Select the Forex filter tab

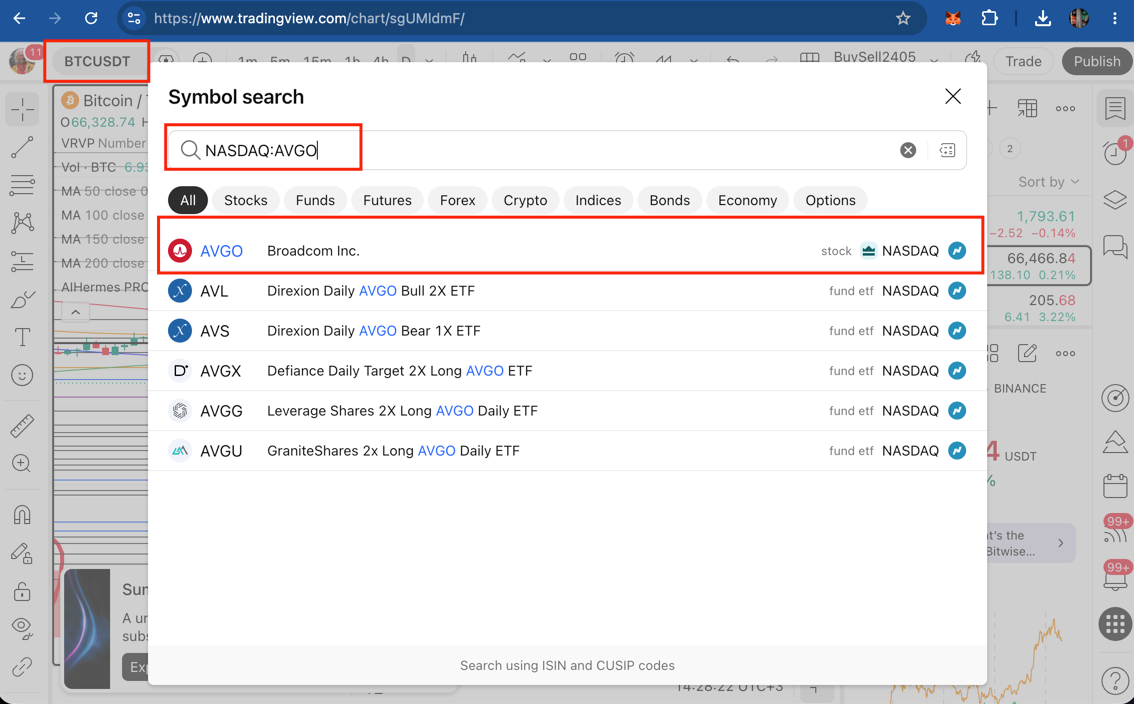point(457,200)
